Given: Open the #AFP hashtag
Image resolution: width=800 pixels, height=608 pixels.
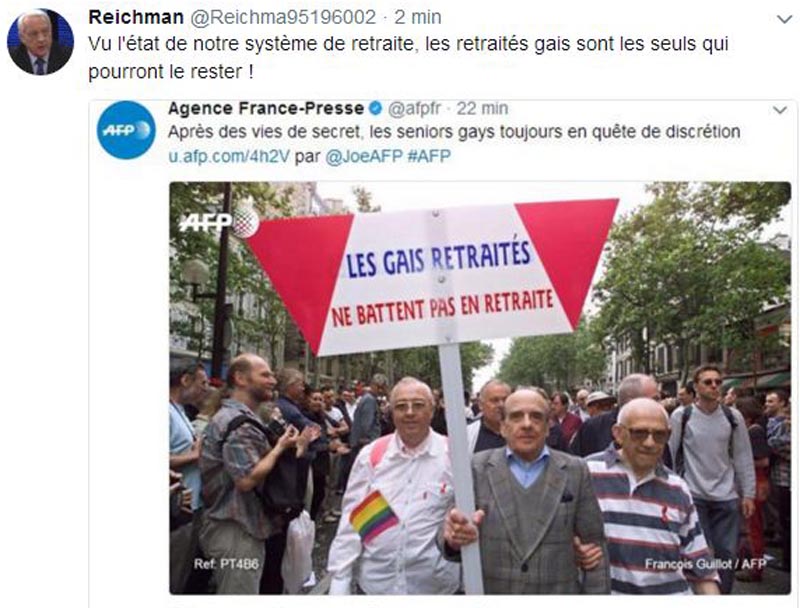Looking at the screenshot, I should [429, 156].
